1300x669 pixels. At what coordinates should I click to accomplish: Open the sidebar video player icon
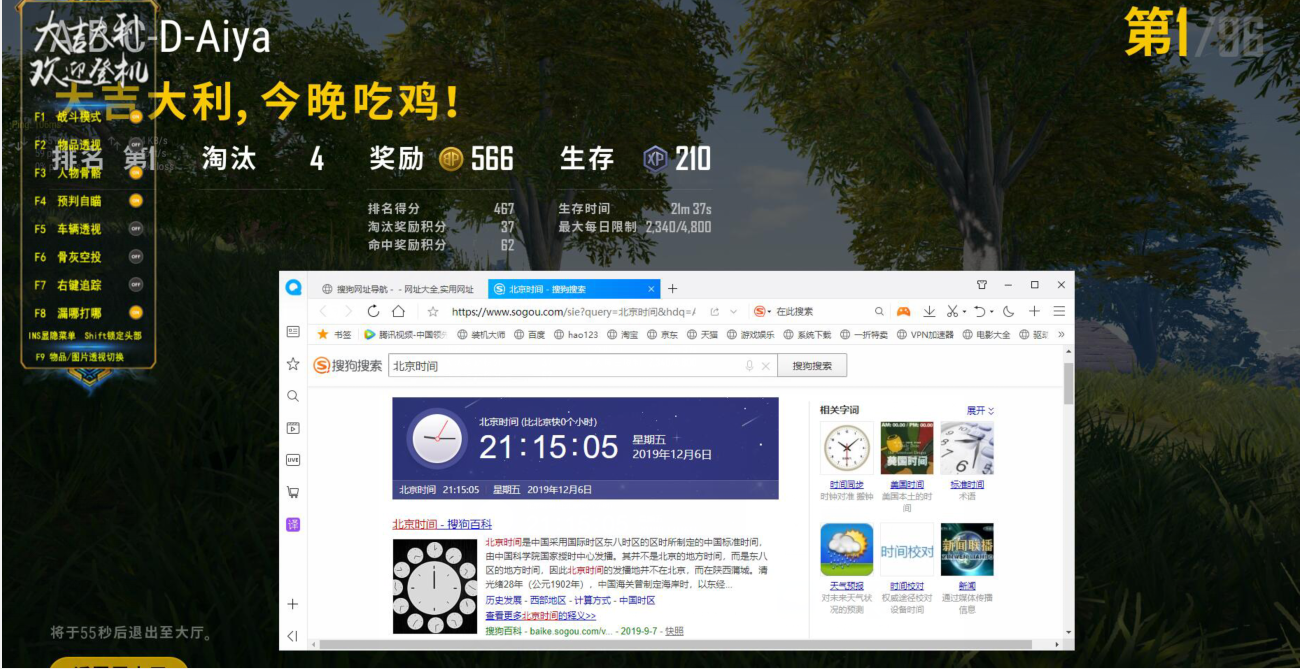tap(293, 428)
